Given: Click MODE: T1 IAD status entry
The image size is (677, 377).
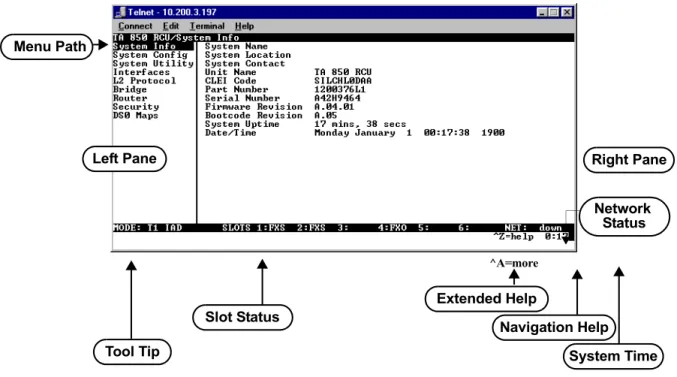Looking at the screenshot, I should (x=147, y=228).
